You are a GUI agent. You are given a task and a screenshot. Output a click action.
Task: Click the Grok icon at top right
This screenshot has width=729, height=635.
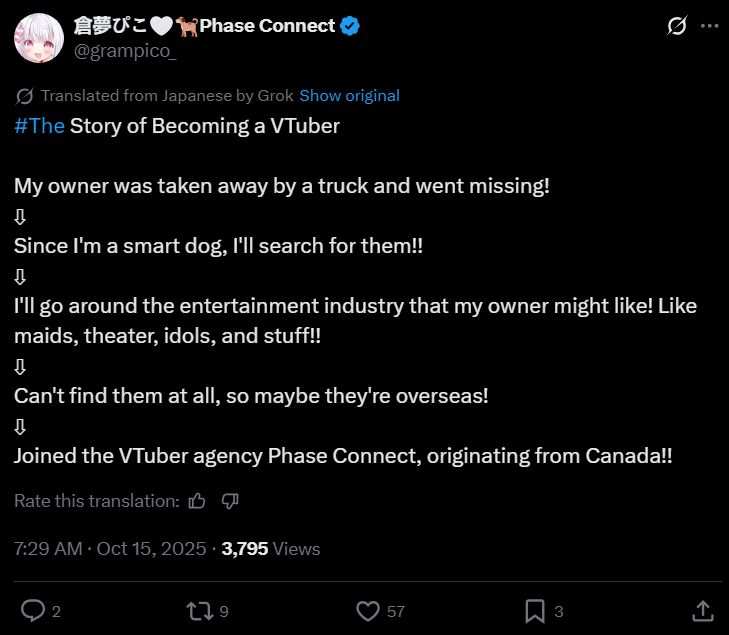point(676,26)
